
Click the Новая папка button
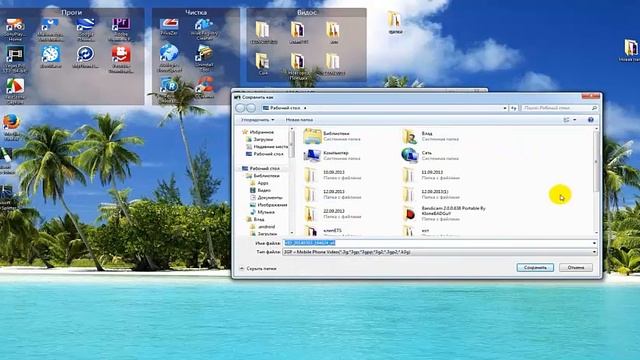299,120
